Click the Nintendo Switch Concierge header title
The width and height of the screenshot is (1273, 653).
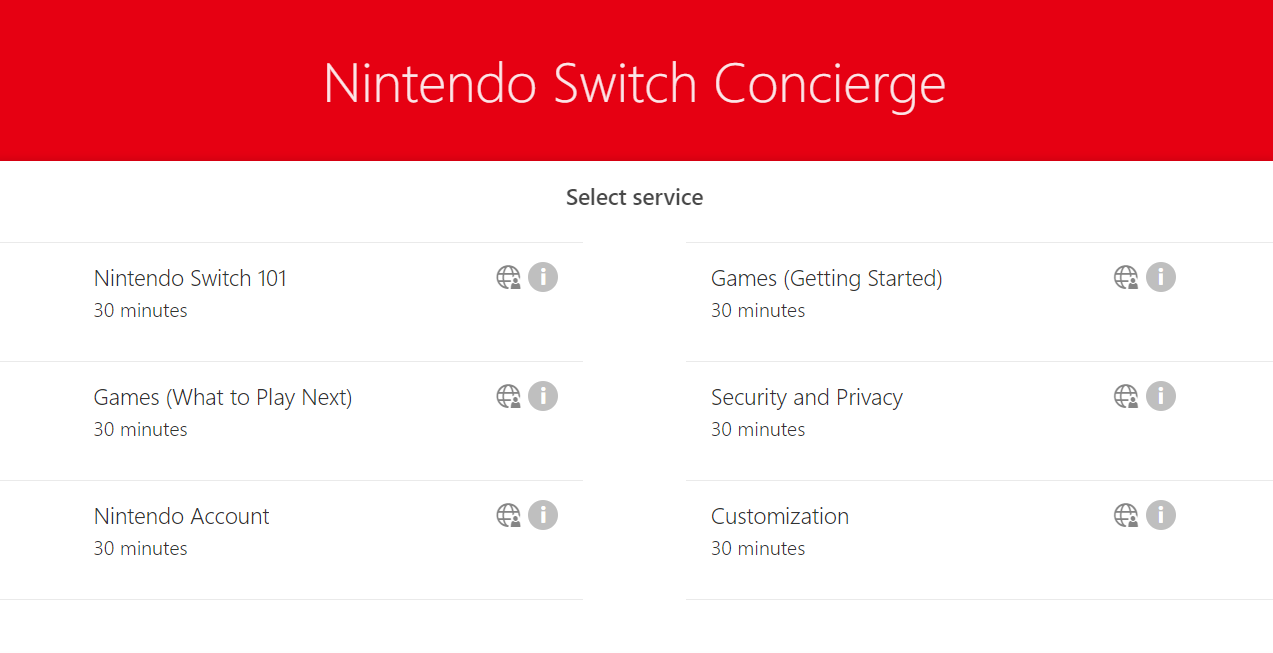click(634, 82)
